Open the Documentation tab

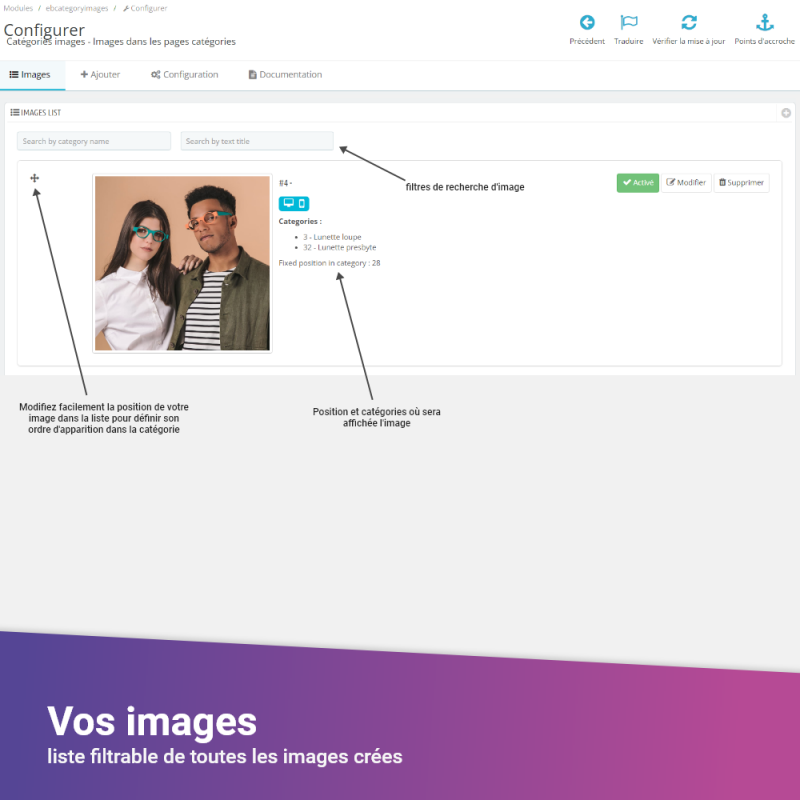coord(287,74)
